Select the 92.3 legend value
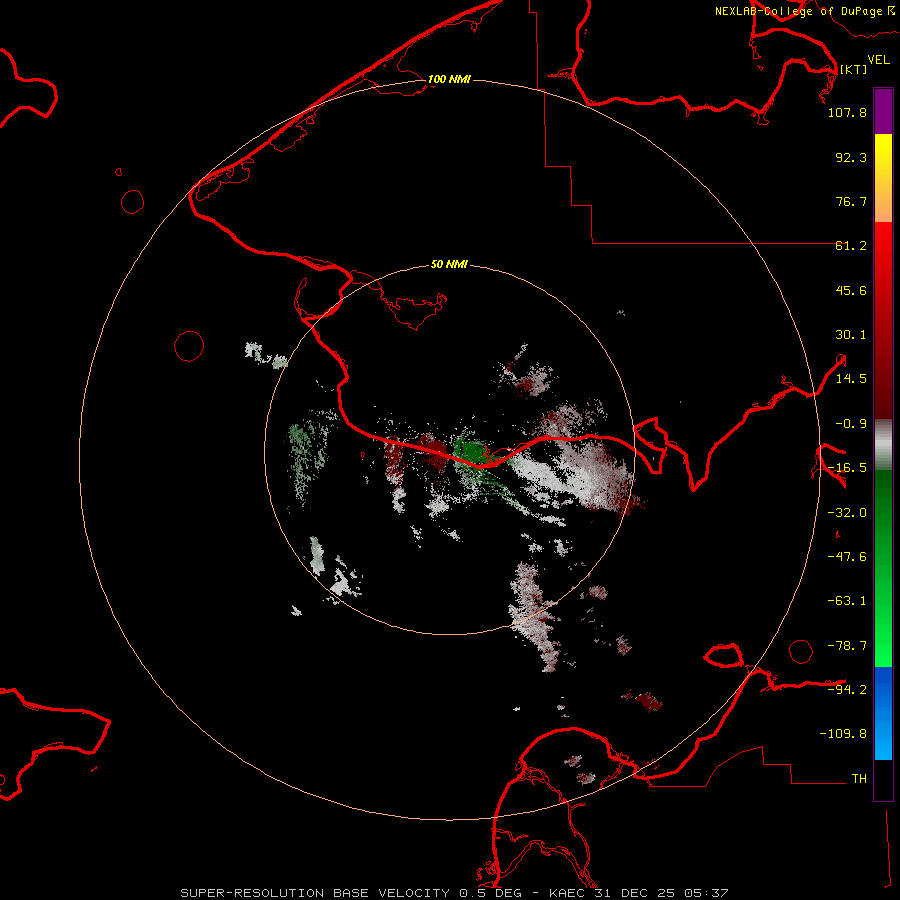 (x=851, y=157)
